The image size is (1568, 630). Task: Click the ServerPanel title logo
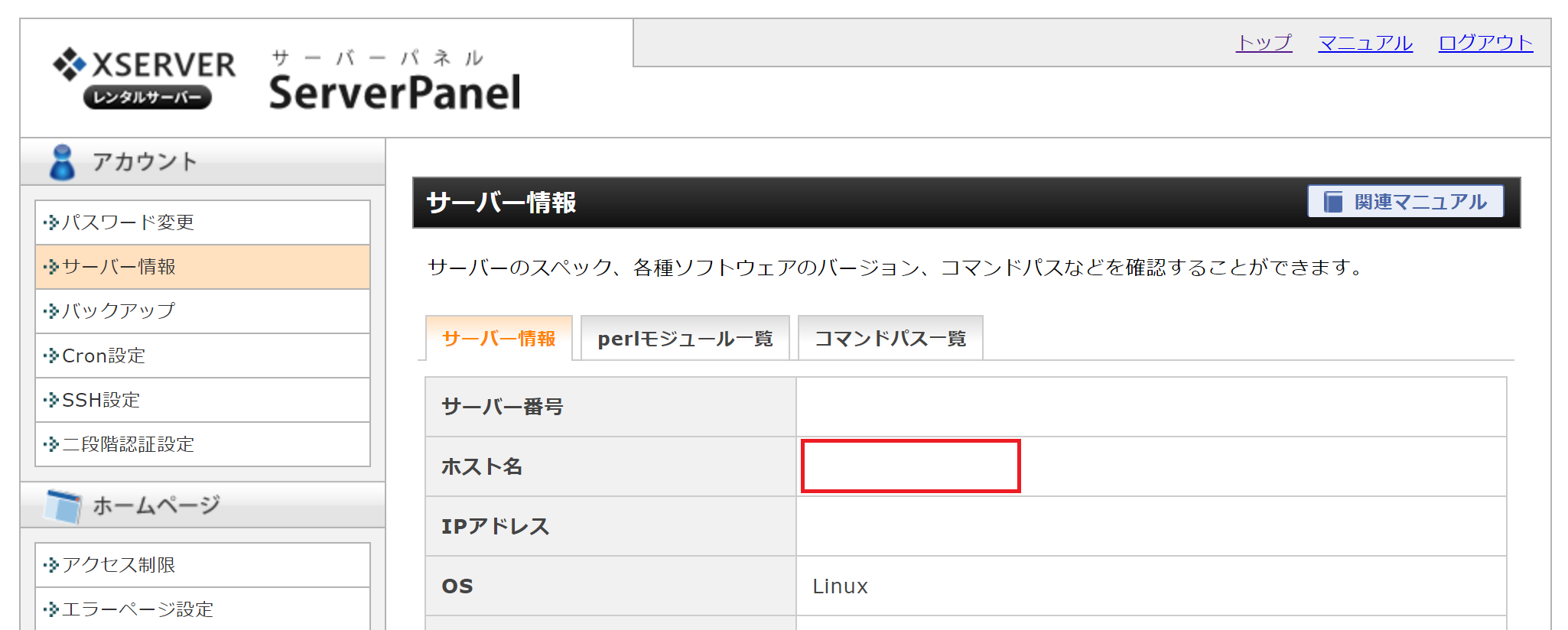pyautogui.click(x=394, y=83)
